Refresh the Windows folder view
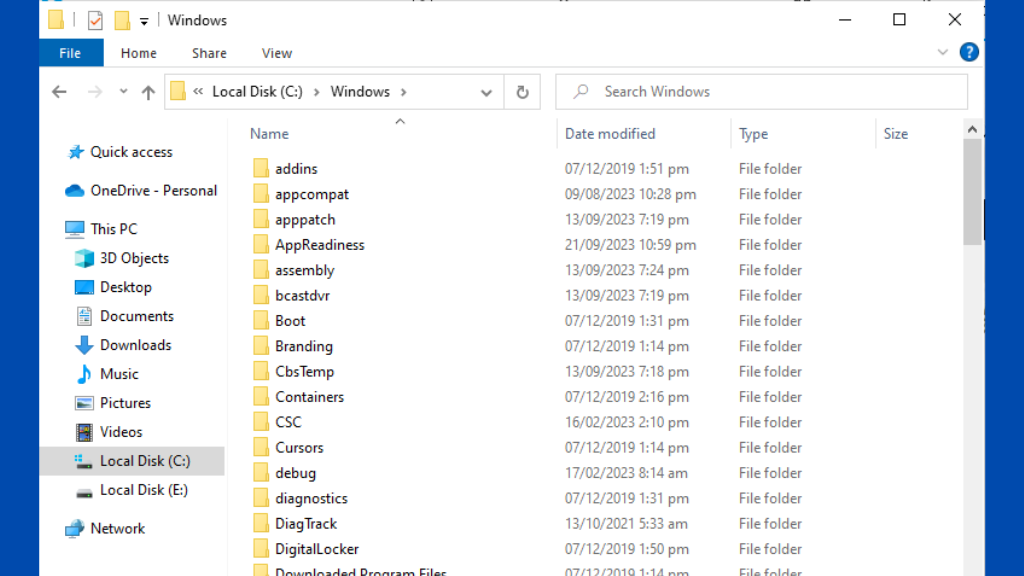This screenshot has height=576, width=1024. point(522,92)
